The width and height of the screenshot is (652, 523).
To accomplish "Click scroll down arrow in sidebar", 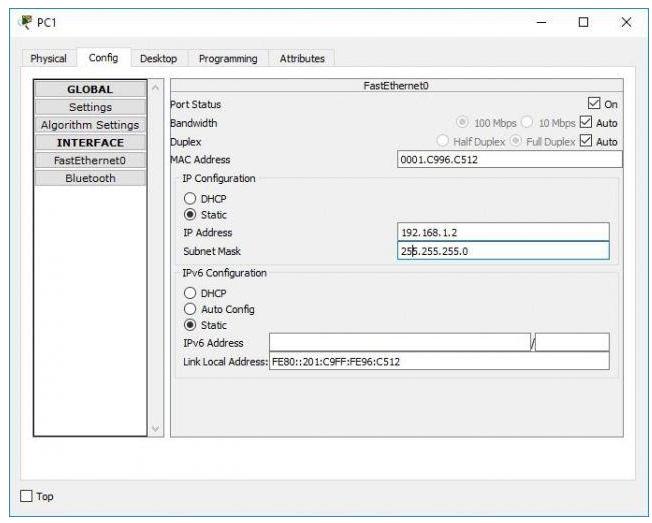I will (x=156, y=429).
